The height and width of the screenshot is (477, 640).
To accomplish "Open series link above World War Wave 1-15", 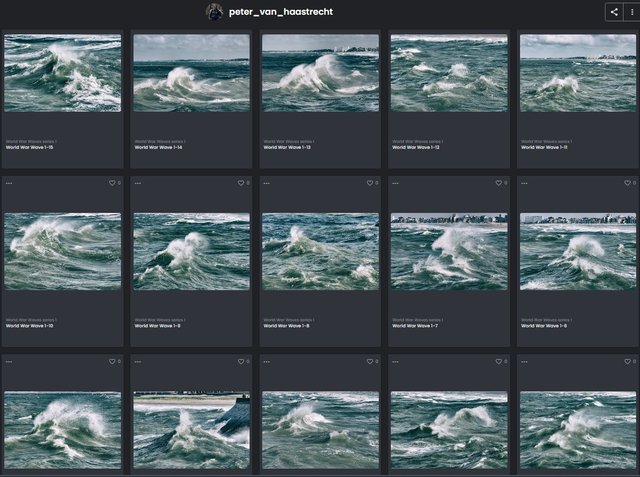I will (31, 142).
